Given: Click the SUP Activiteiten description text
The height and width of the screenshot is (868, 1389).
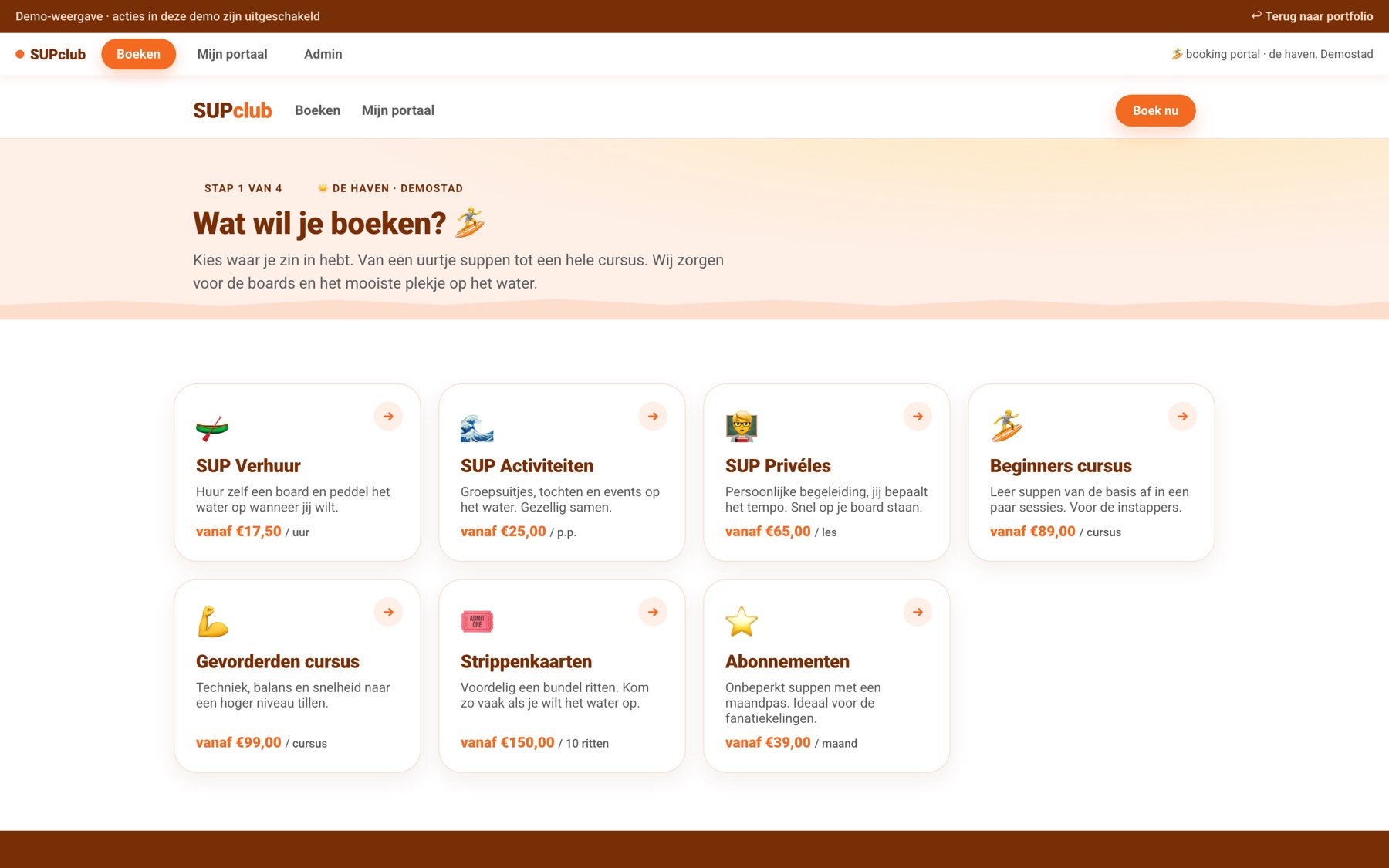Looking at the screenshot, I should click(x=560, y=500).
